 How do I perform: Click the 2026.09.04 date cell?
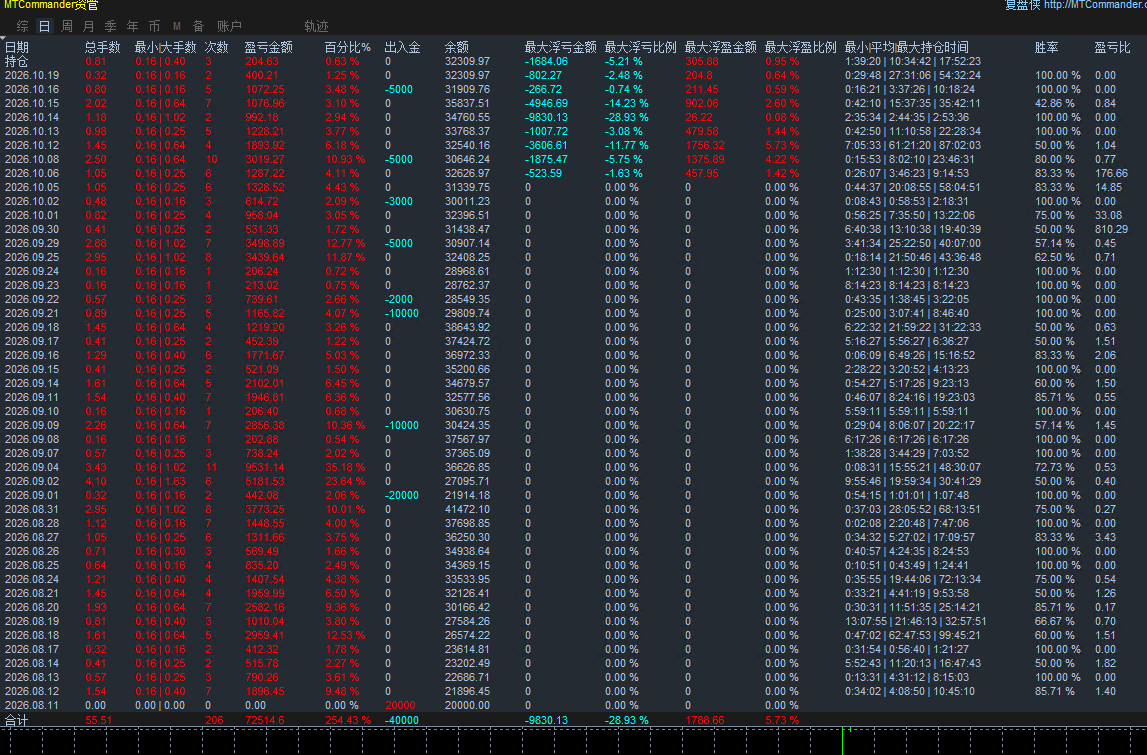[32, 467]
